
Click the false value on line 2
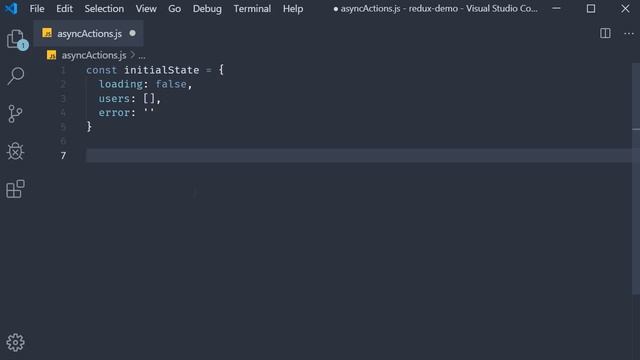pyautogui.click(x=171, y=84)
